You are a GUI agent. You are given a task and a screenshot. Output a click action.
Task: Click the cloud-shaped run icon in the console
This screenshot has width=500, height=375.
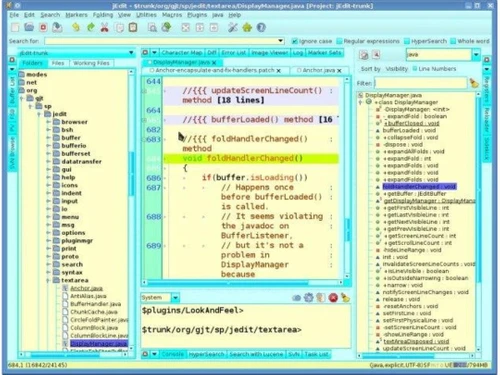point(296,298)
